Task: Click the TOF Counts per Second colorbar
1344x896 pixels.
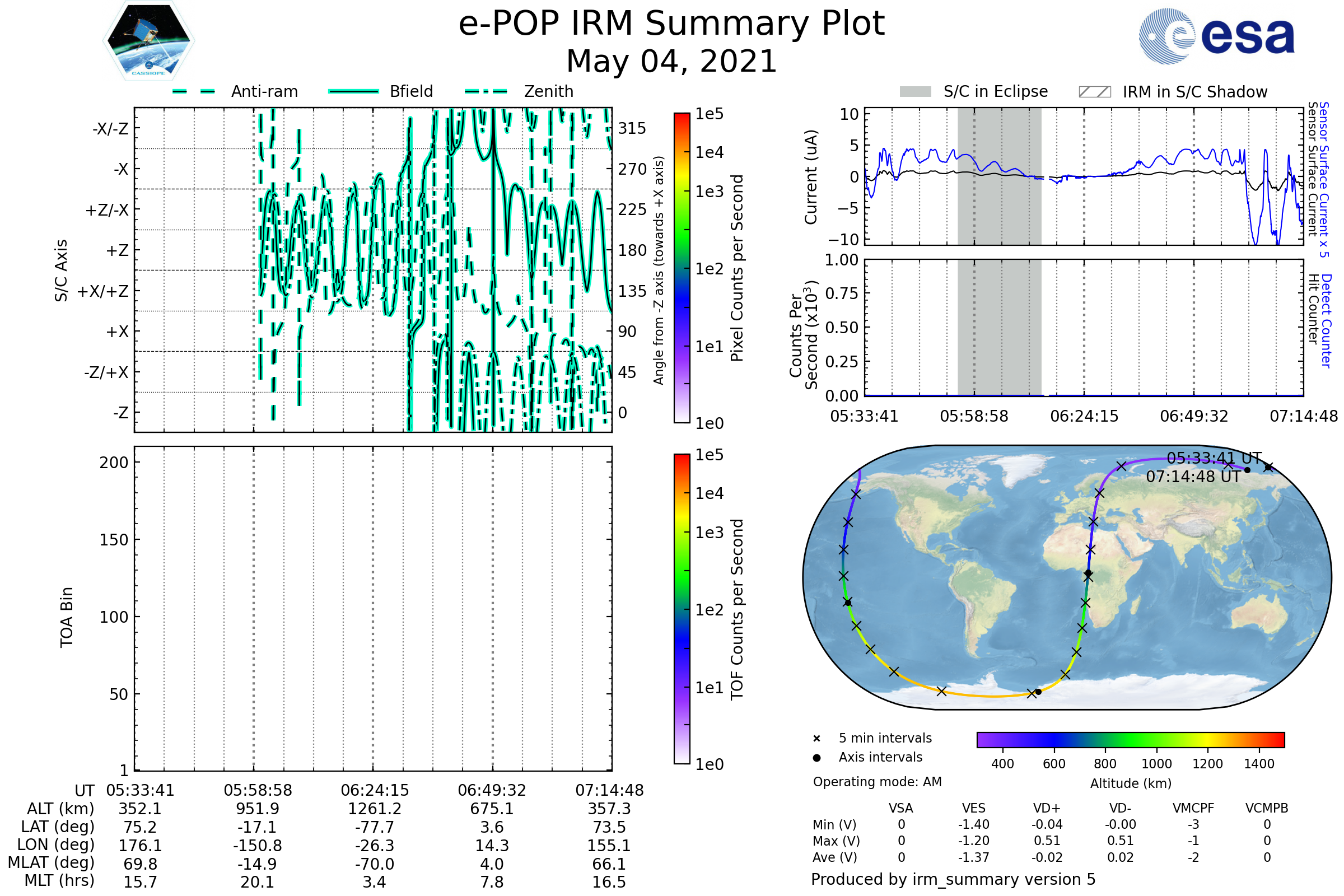Action: coord(682,609)
